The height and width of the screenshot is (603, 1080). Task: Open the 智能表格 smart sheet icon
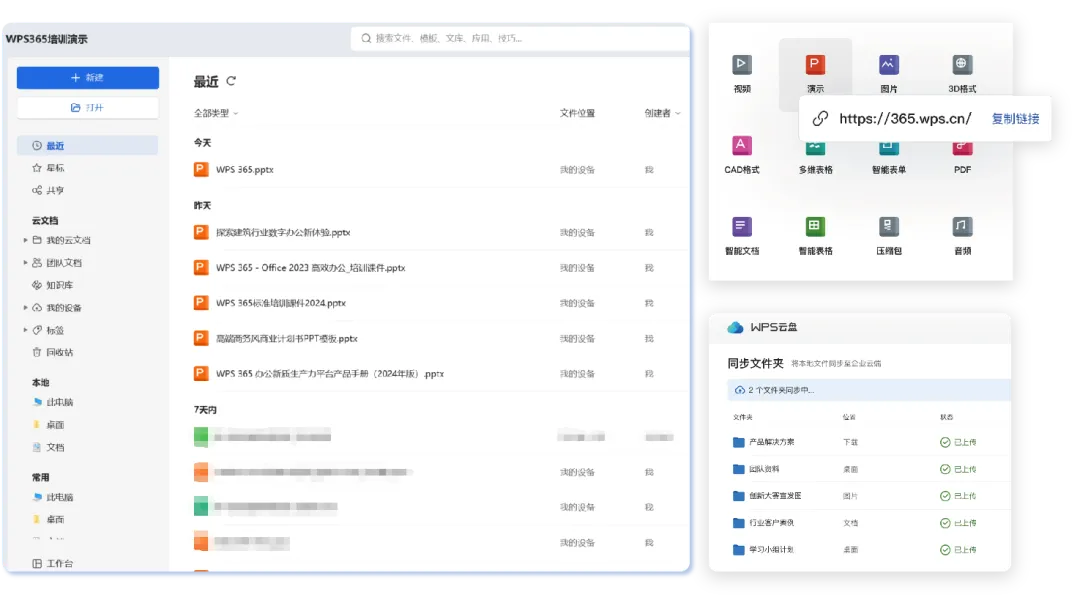coord(815,226)
